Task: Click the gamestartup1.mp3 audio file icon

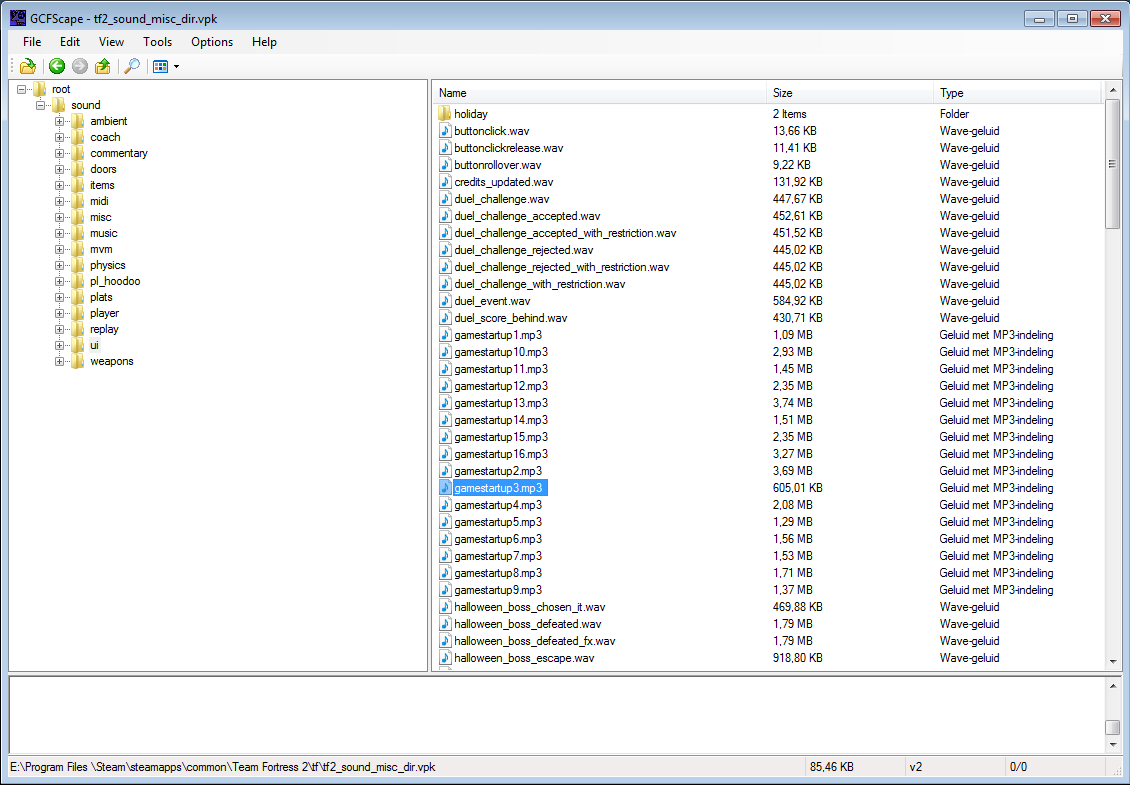Action: [445, 335]
